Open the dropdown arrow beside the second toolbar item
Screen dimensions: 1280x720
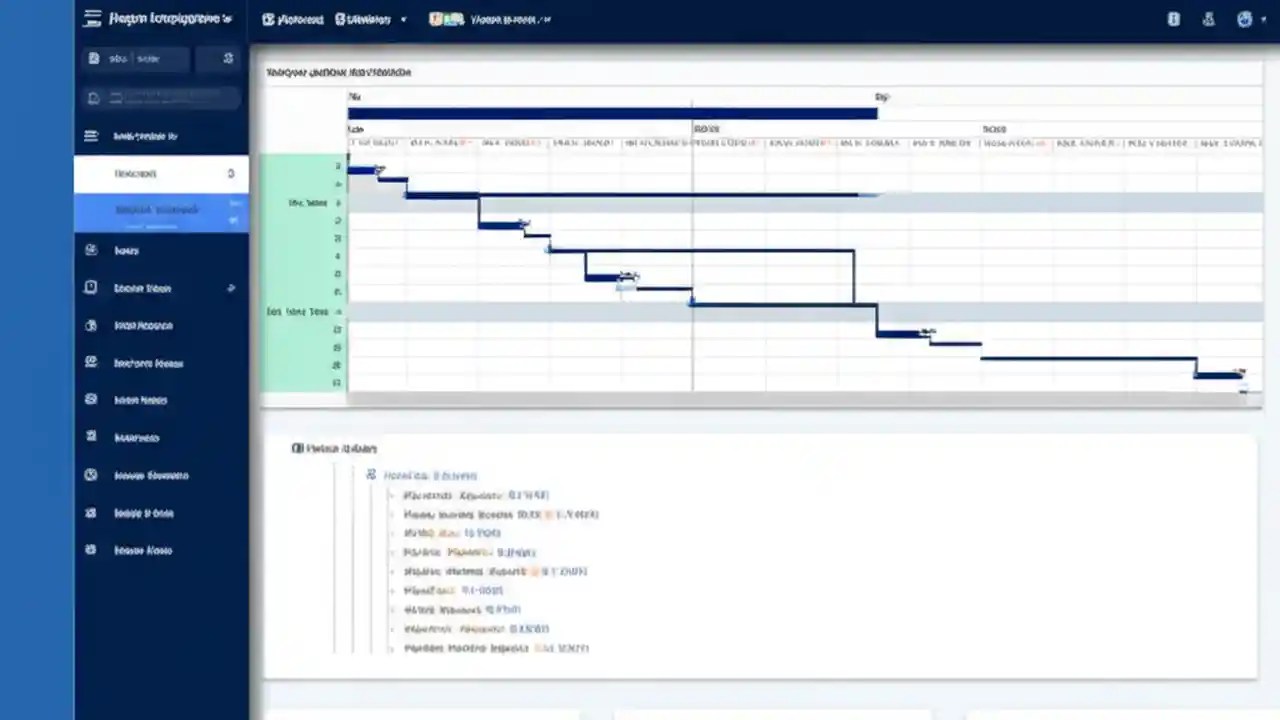point(403,18)
